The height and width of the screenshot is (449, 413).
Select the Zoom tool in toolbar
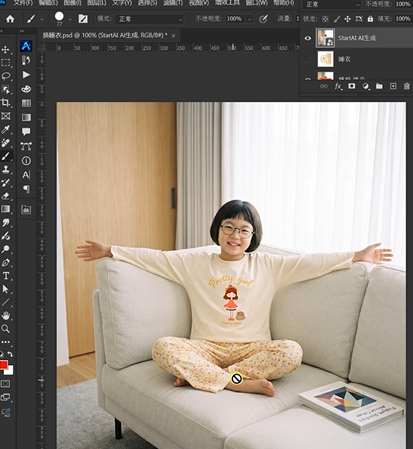click(6, 329)
